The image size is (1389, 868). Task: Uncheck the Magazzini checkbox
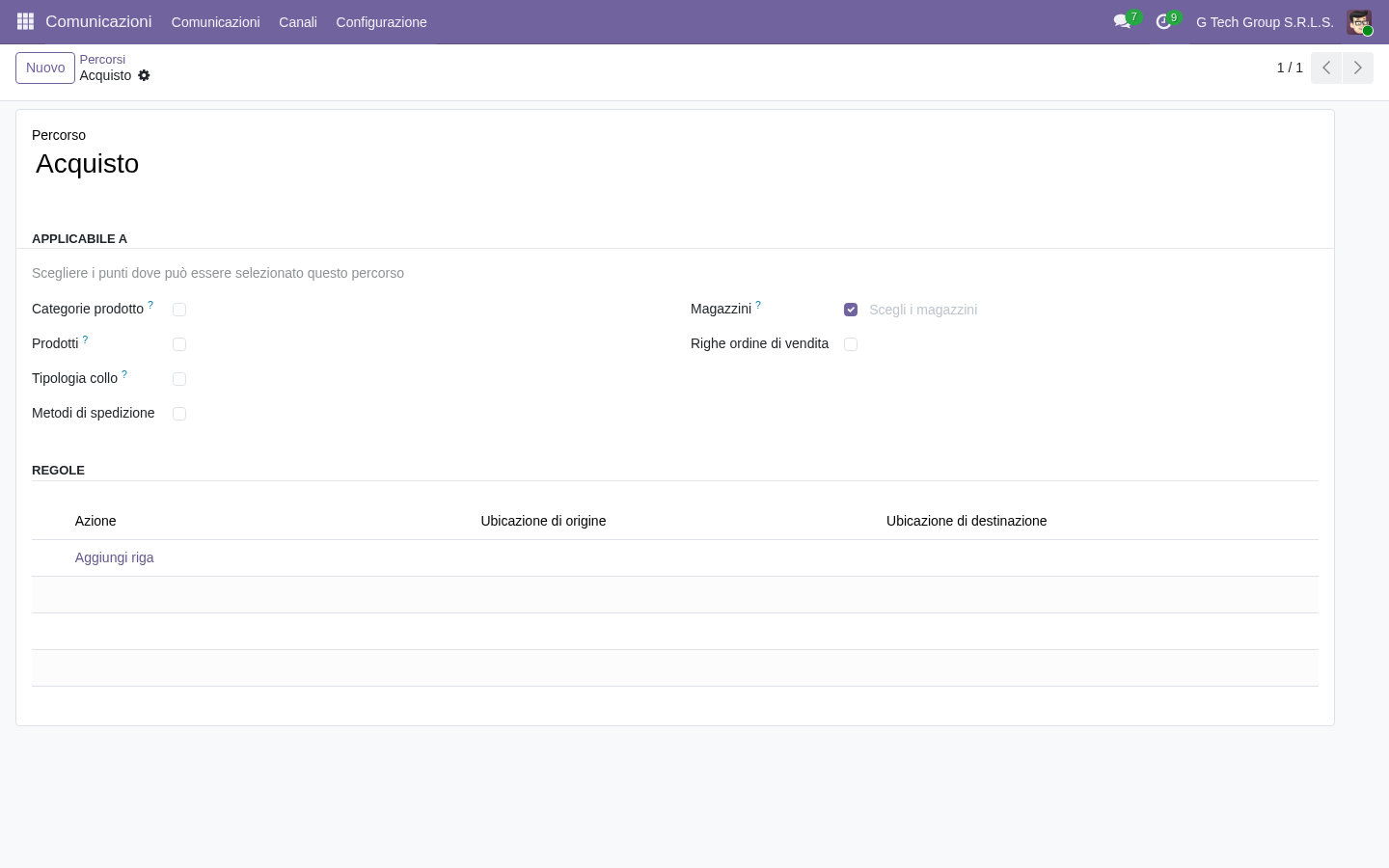coord(851,310)
